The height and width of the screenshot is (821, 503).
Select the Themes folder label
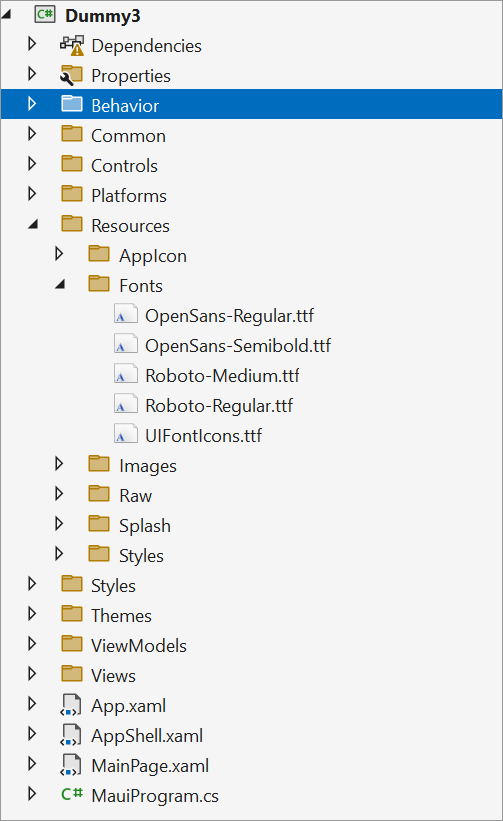[x=121, y=616]
